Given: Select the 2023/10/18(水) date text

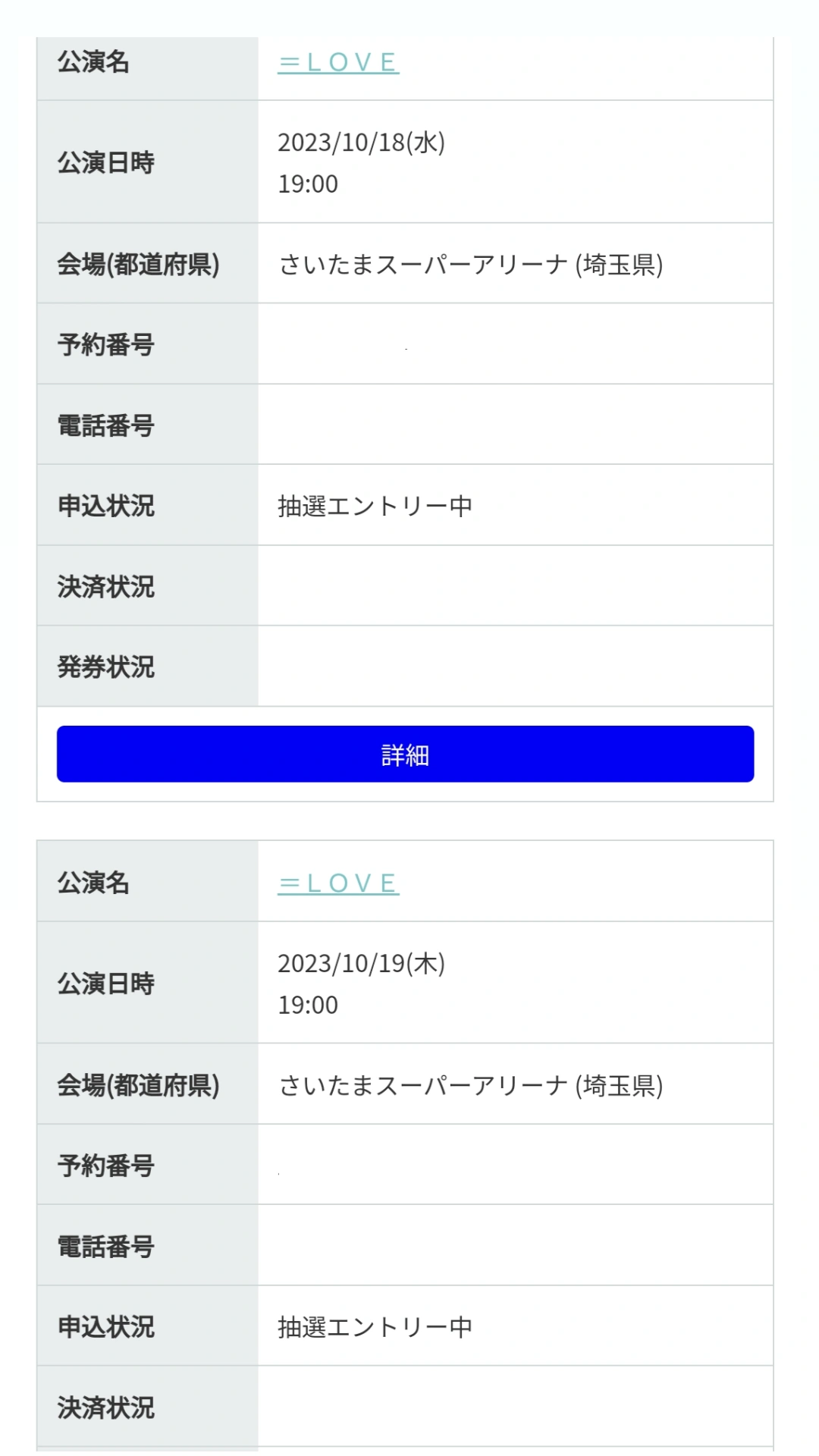Looking at the screenshot, I should tap(361, 143).
